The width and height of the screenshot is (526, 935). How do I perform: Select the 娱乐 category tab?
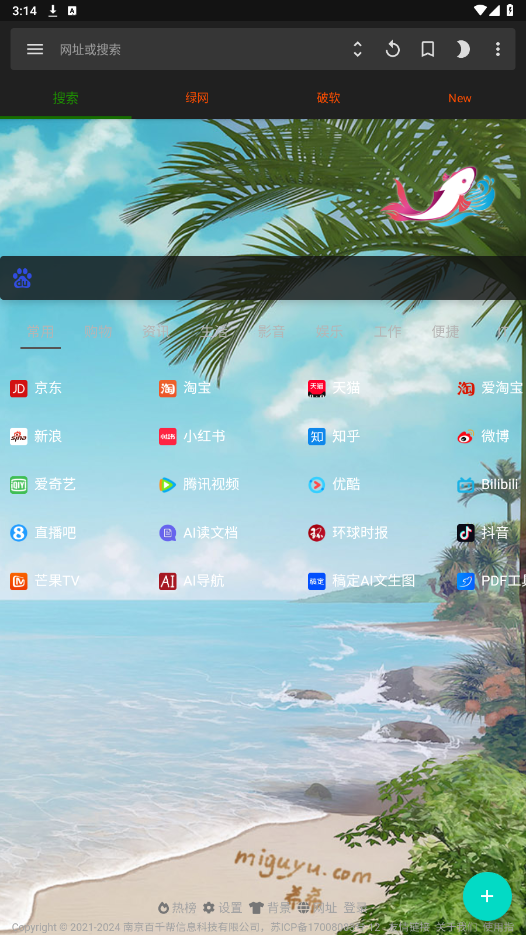click(330, 332)
